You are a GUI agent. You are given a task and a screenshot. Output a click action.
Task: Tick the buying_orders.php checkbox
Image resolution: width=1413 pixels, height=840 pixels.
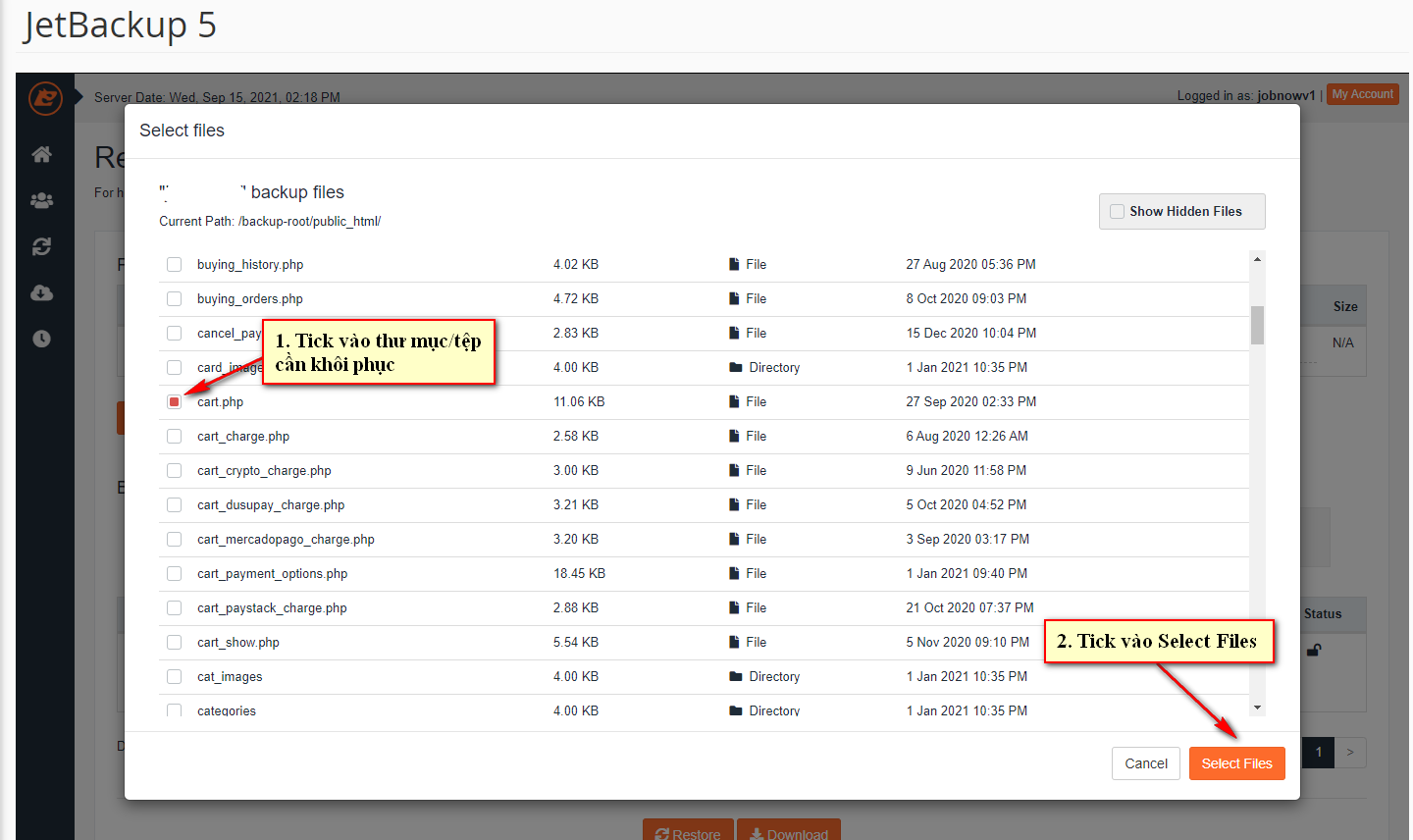click(x=174, y=298)
